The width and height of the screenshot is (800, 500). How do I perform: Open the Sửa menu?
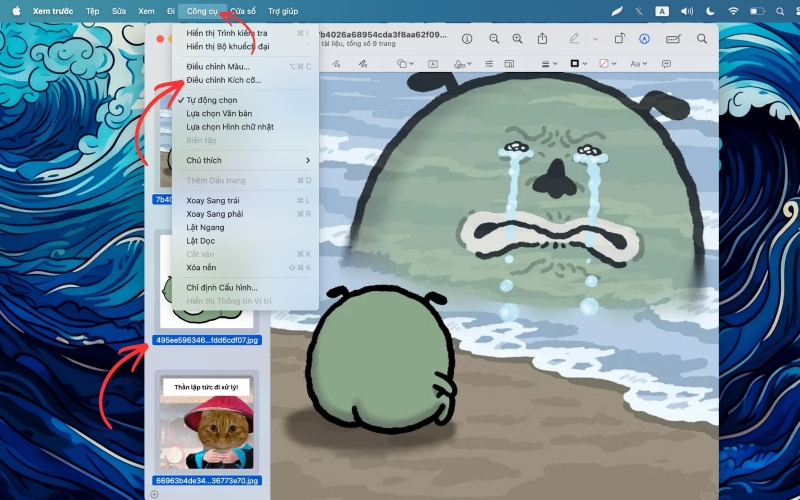coord(119,11)
